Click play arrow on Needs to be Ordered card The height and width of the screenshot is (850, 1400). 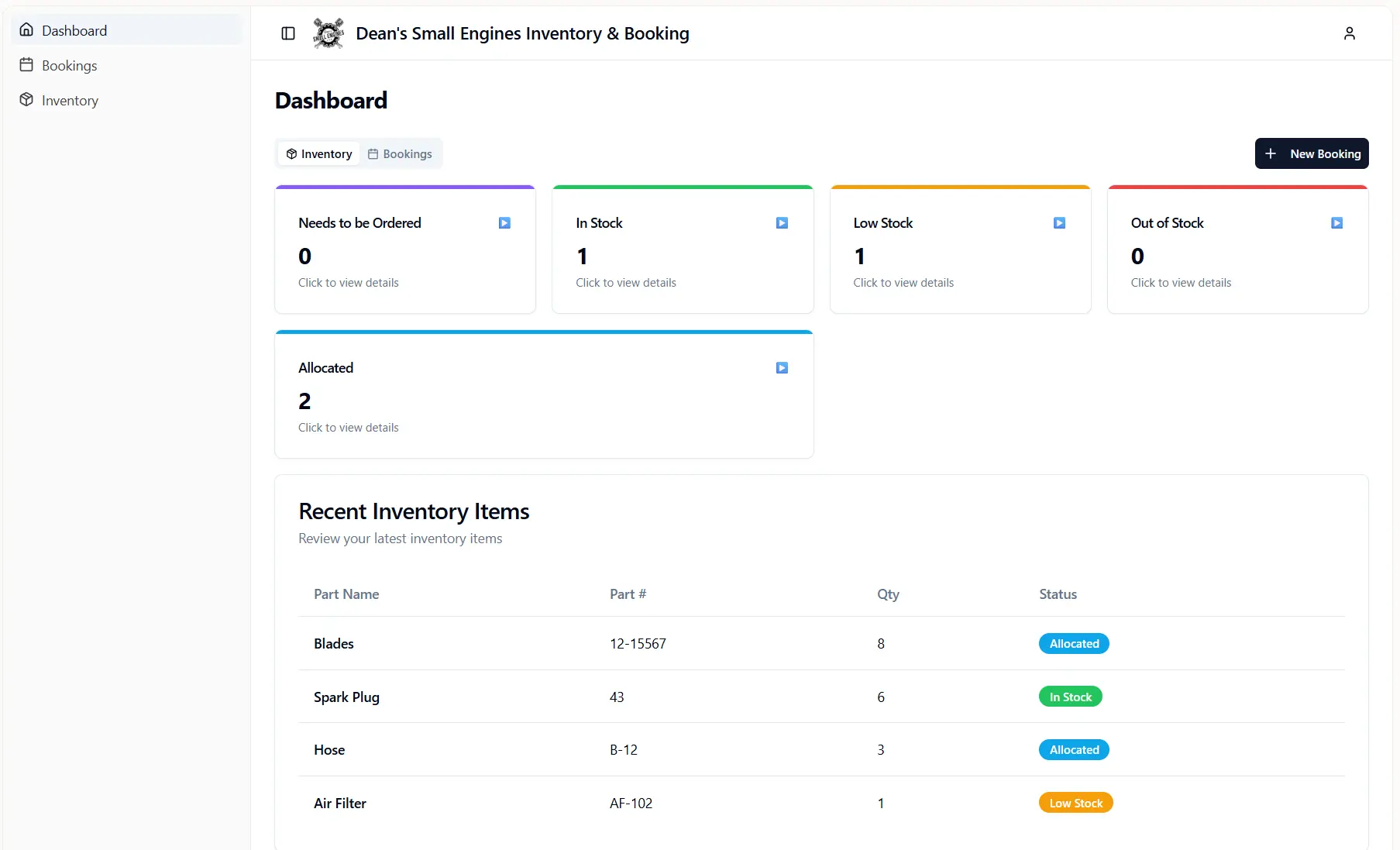pos(504,223)
